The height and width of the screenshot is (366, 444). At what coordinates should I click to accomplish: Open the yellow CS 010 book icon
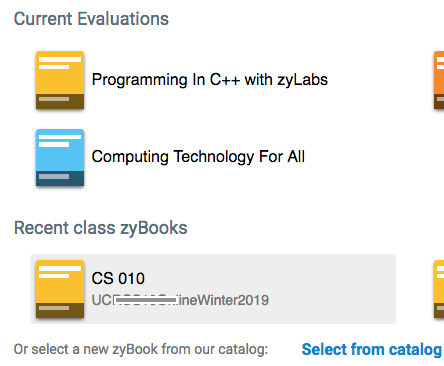coord(60,289)
